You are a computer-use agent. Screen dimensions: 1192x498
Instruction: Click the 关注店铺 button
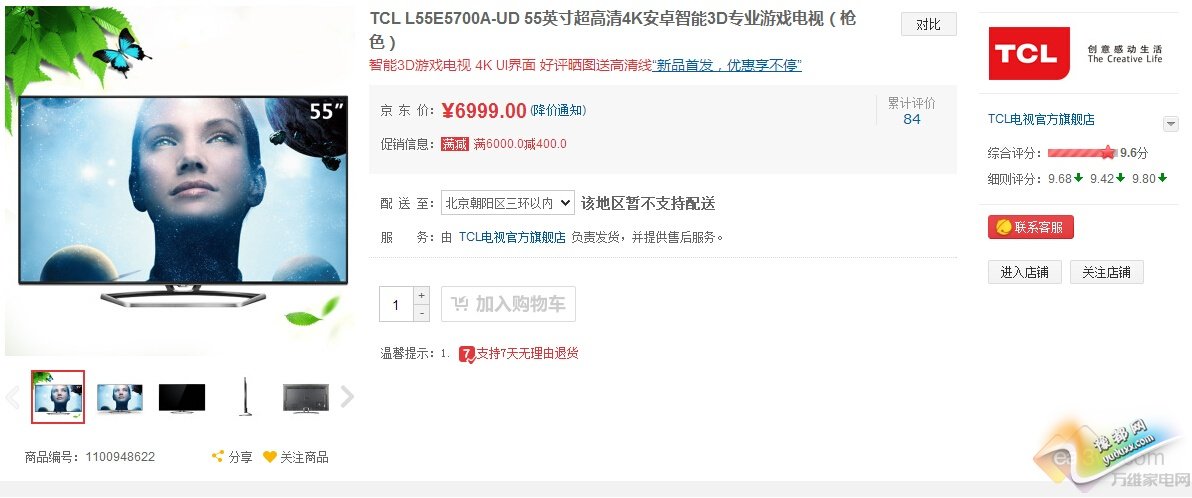point(1107,272)
